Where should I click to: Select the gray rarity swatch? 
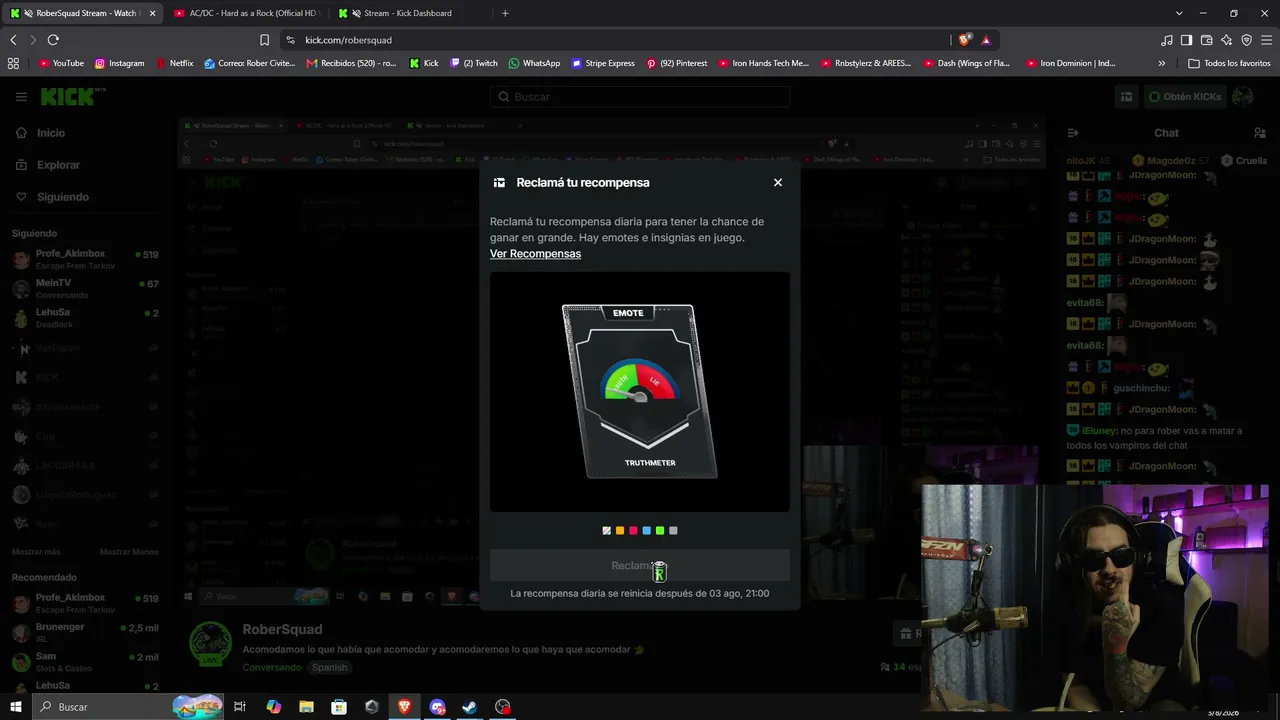pos(673,531)
